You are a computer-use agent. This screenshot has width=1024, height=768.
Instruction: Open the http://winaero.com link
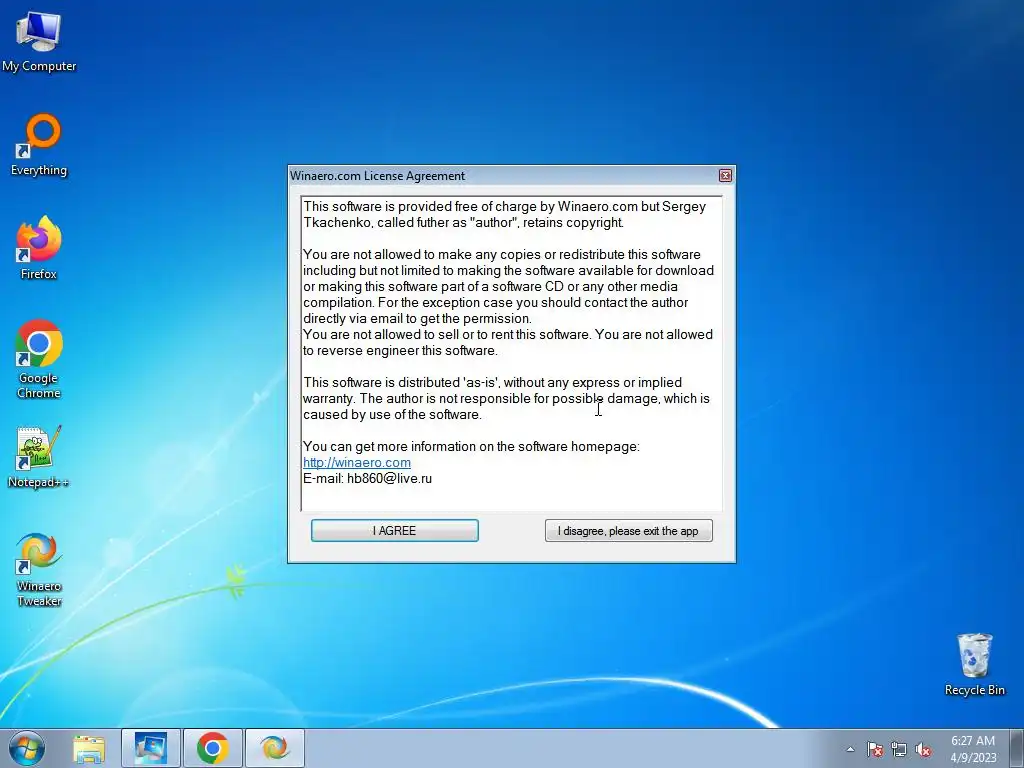(357, 462)
